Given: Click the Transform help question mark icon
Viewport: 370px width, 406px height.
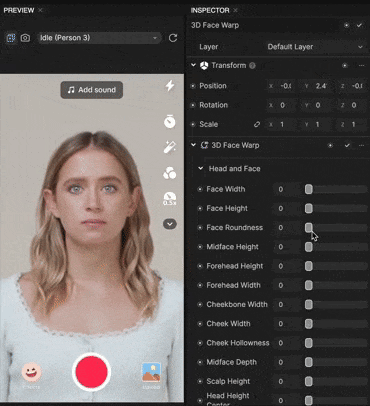Looking at the screenshot, I should click(252, 65).
